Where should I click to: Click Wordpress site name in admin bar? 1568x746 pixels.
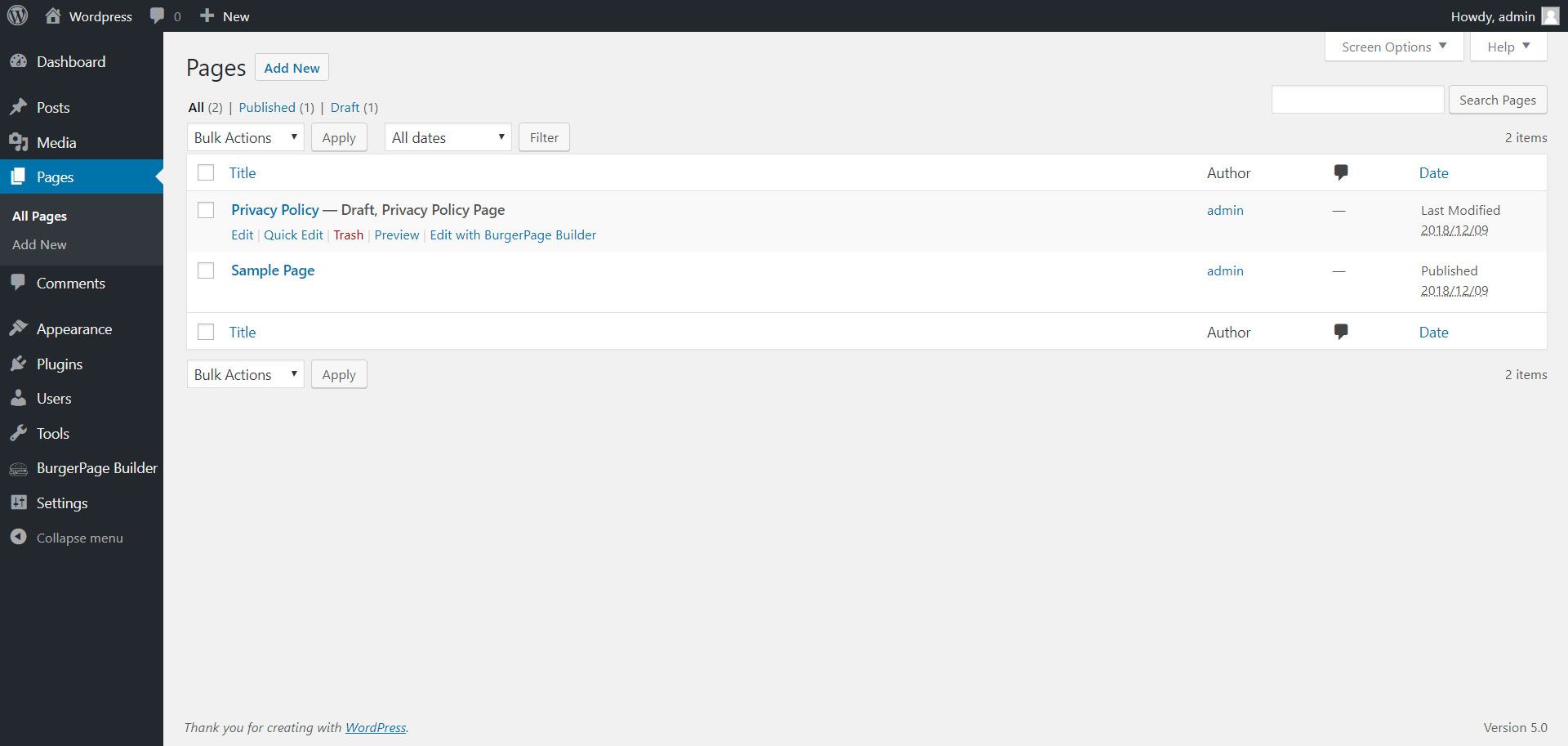[100, 16]
